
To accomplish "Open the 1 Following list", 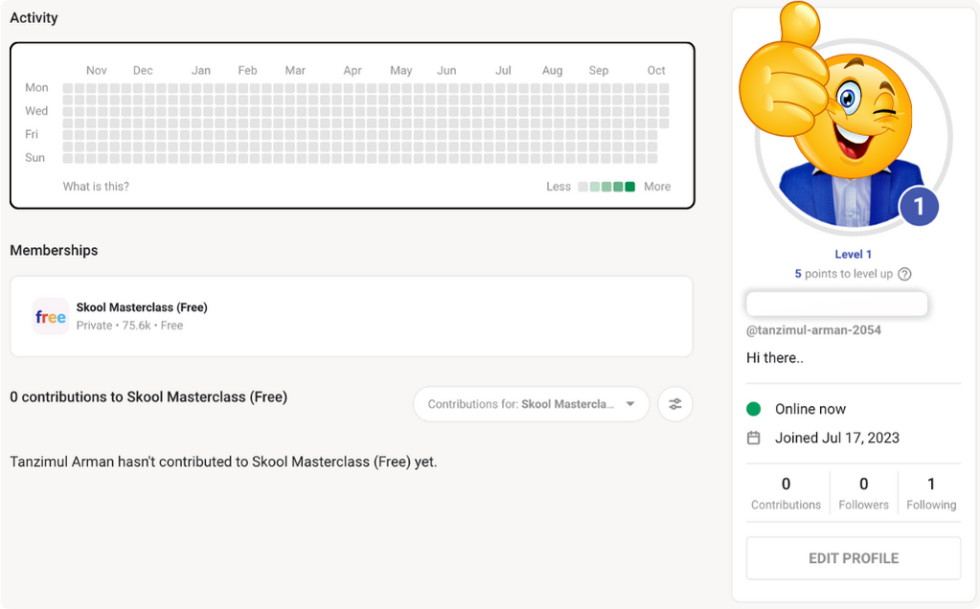I will [931, 493].
